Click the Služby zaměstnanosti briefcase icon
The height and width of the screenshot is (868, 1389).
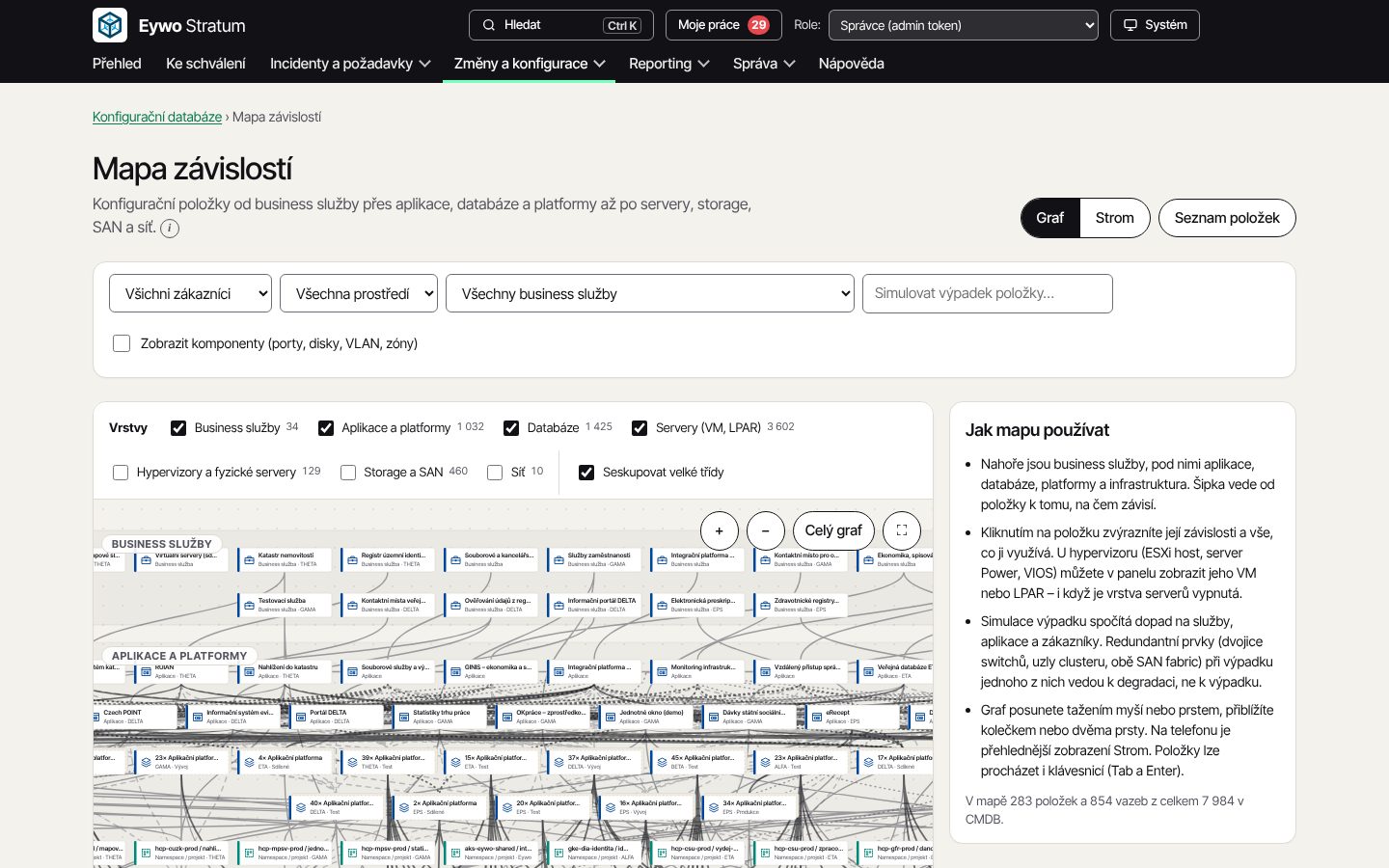(x=558, y=559)
